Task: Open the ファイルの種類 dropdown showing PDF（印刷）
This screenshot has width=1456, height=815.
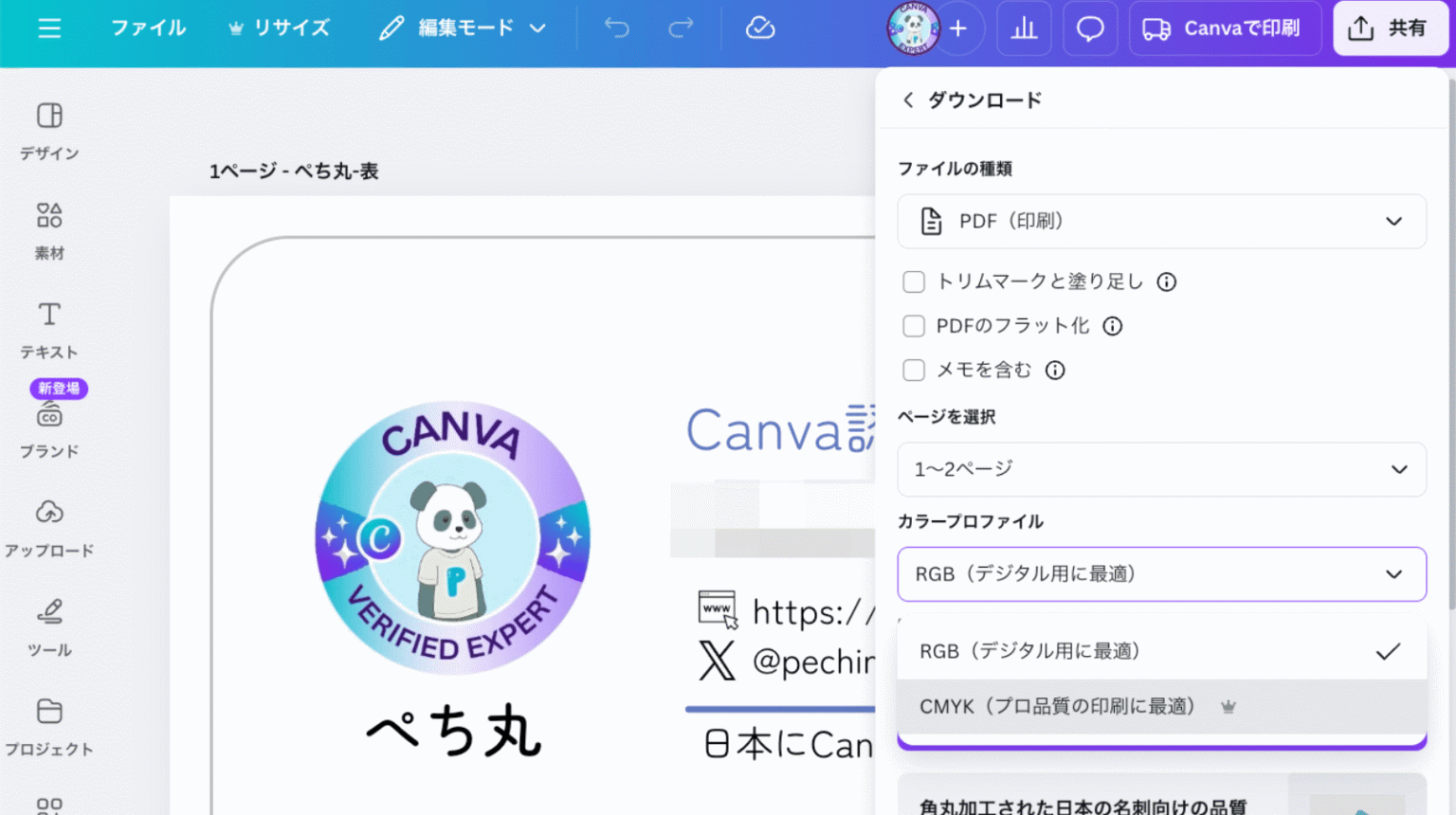Action: tap(1161, 221)
